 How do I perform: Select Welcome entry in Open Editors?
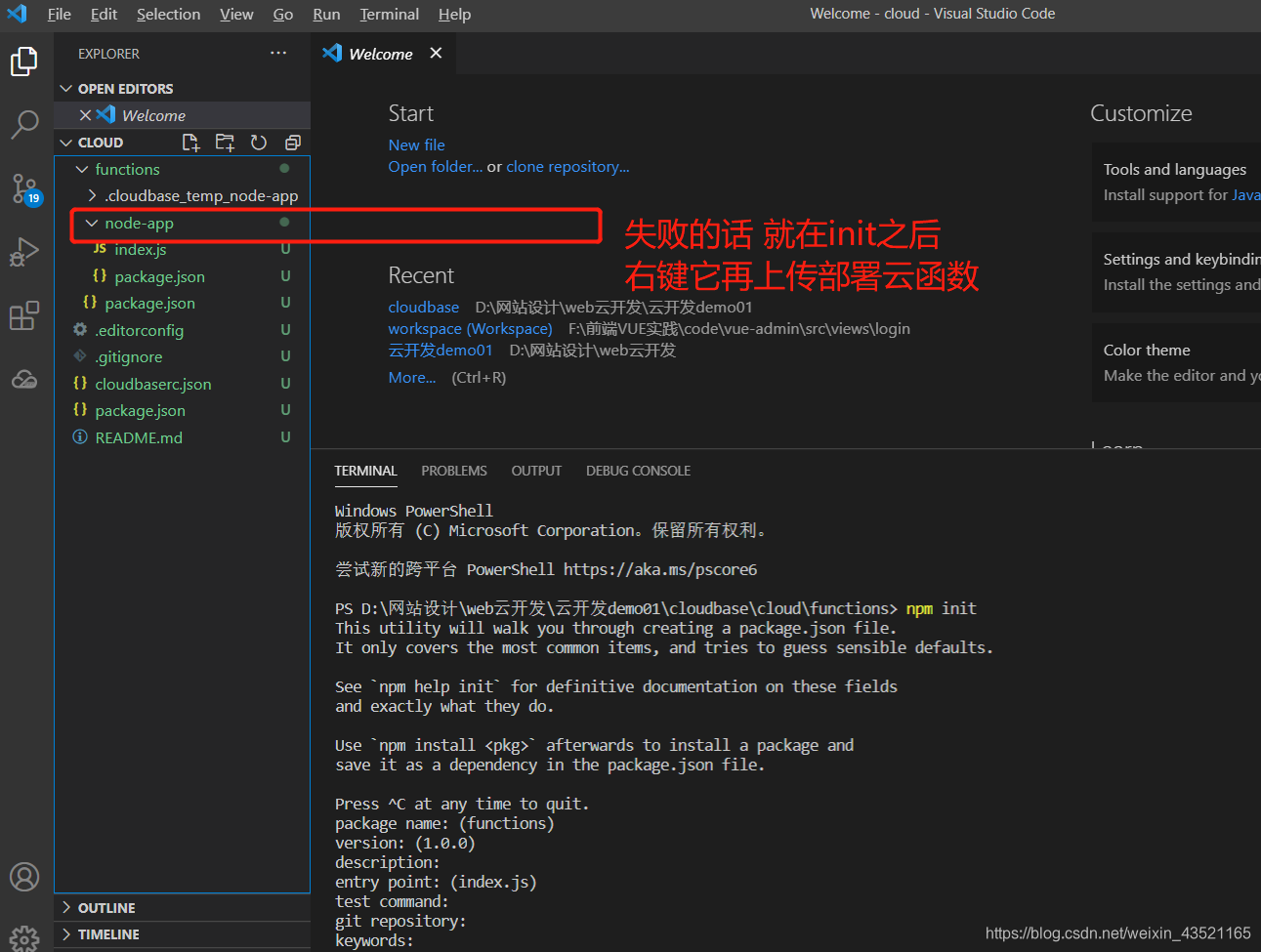pyautogui.click(x=183, y=115)
